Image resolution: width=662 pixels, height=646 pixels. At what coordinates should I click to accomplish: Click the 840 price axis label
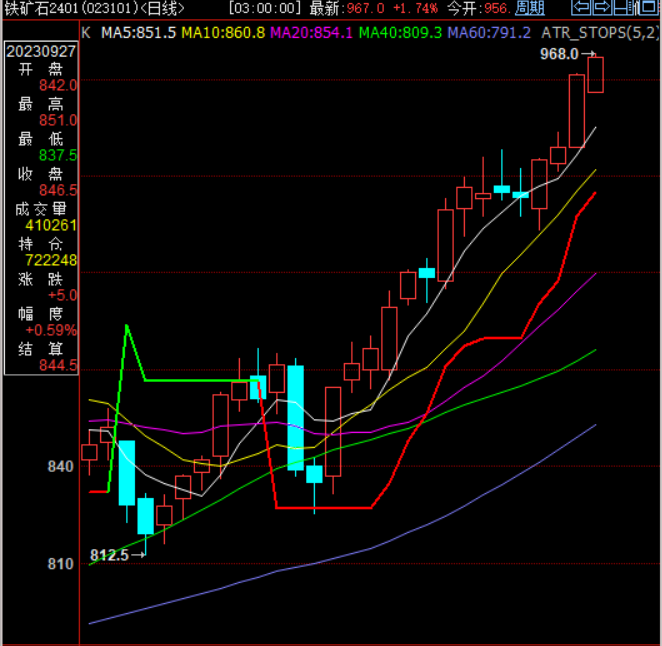point(61,467)
